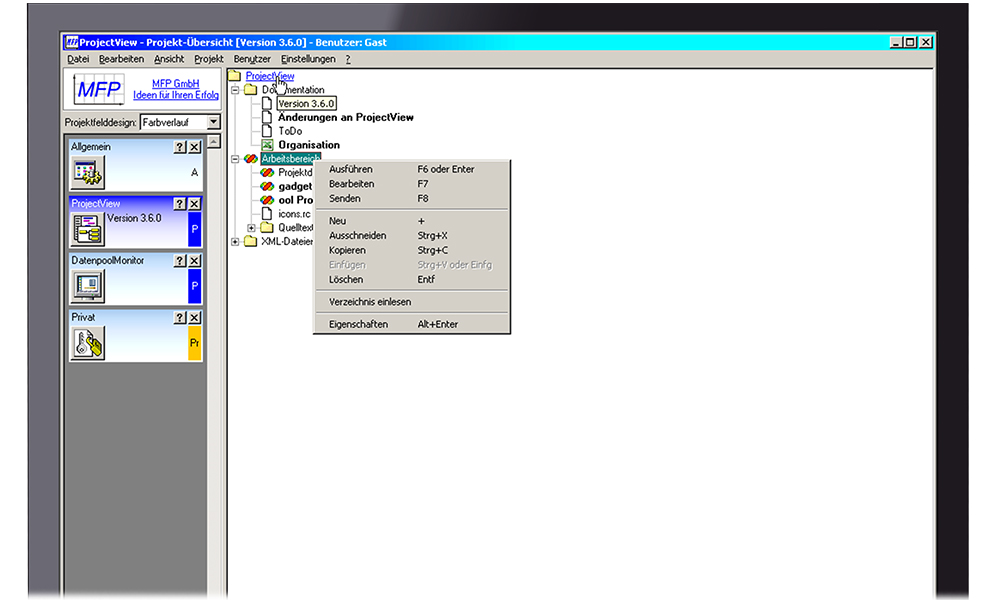
Task: Open the Benutzer menu
Action: (x=252, y=59)
